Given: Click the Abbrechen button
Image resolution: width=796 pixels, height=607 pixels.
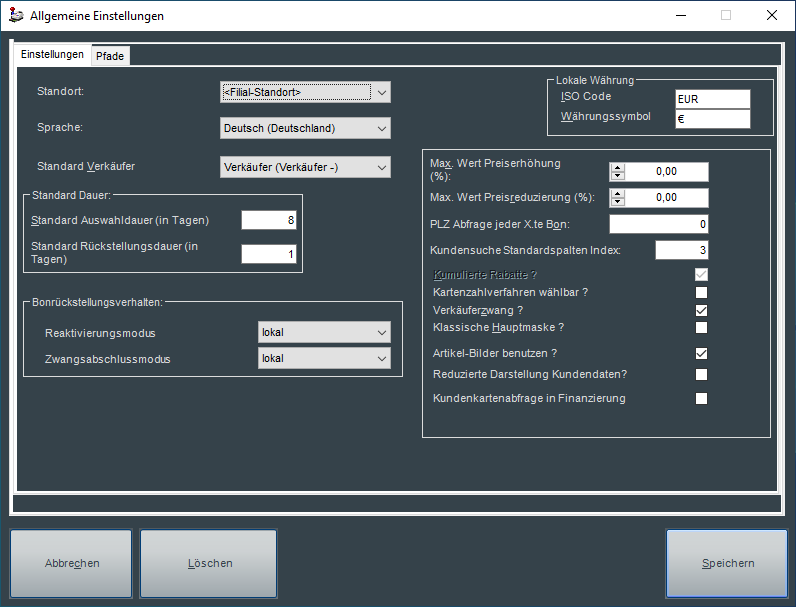Looking at the screenshot, I should click(x=72, y=564).
